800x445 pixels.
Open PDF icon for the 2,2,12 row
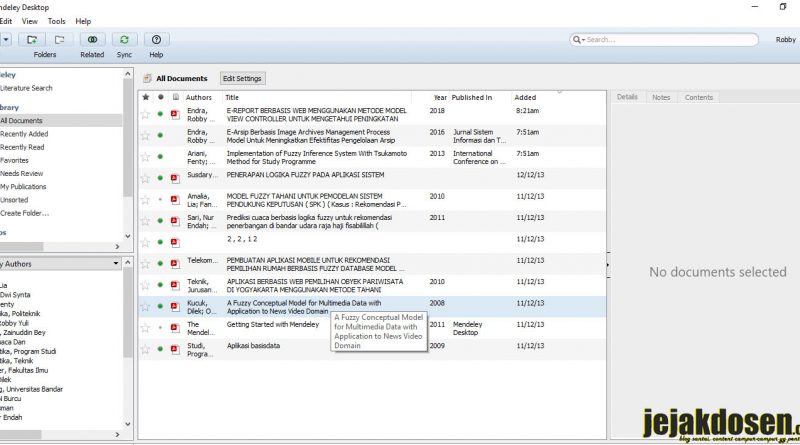(x=175, y=242)
